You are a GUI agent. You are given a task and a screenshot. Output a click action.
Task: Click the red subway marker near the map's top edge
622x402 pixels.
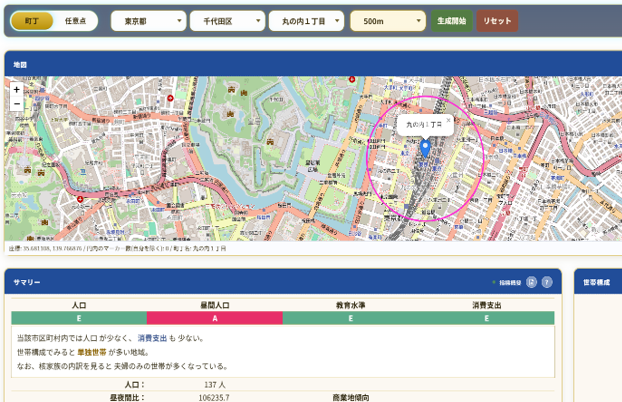click(352, 79)
